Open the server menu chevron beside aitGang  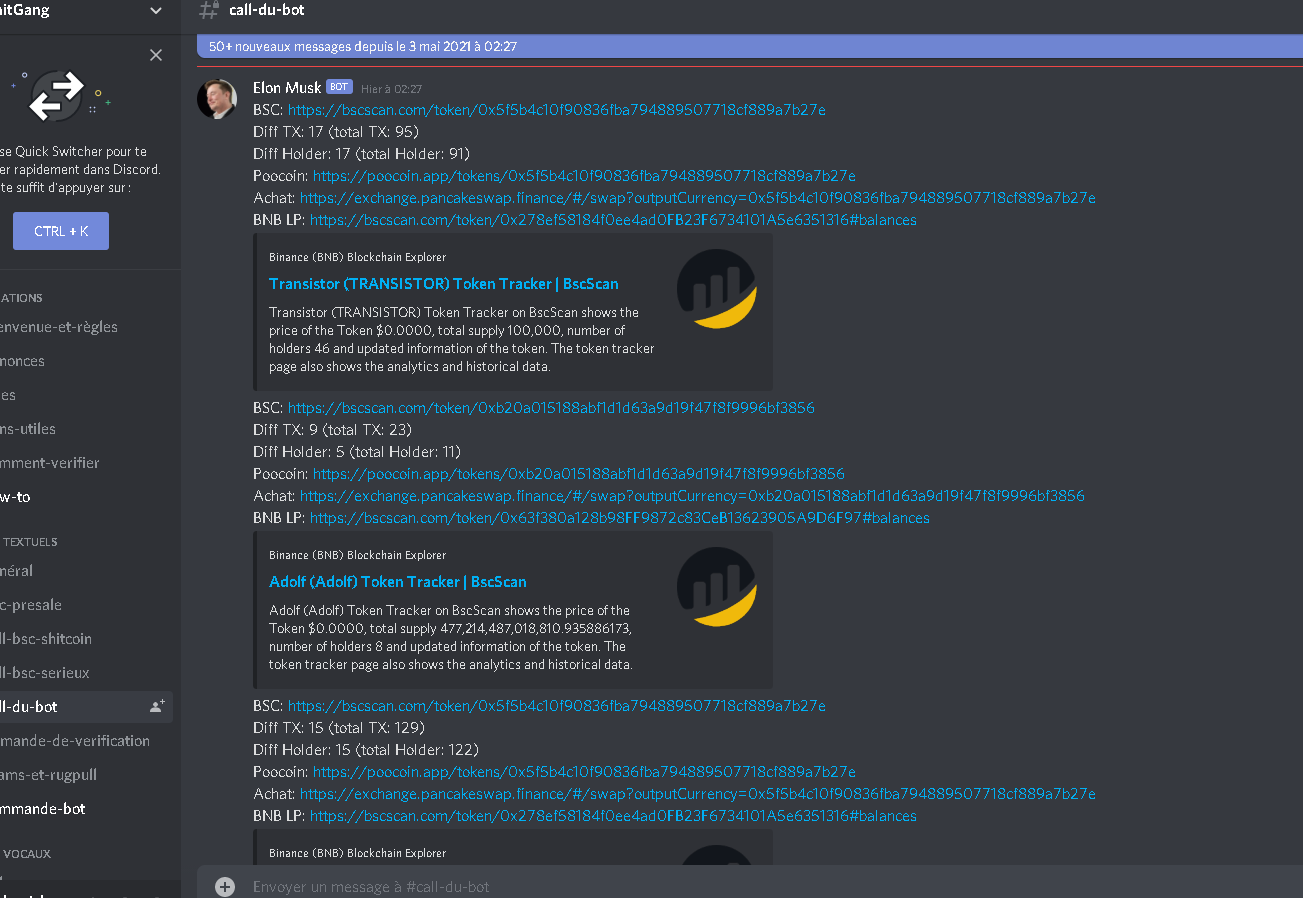pos(155,11)
